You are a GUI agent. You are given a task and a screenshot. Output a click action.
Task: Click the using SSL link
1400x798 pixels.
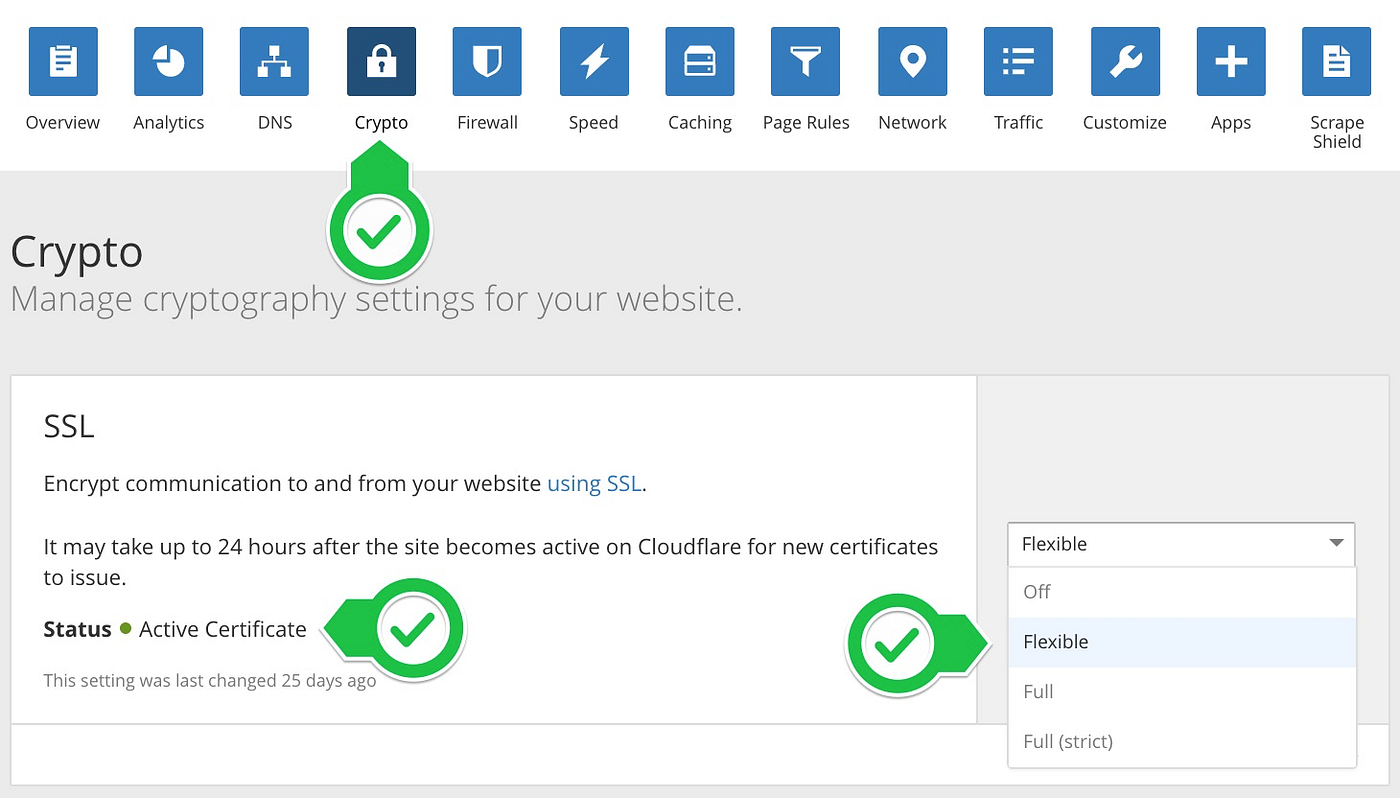click(594, 483)
